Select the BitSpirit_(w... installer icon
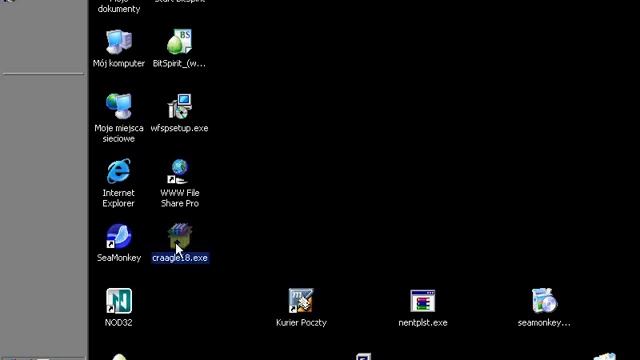Image resolution: width=640 pixels, height=360 pixels. pyautogui.click(x=179, y=42)
